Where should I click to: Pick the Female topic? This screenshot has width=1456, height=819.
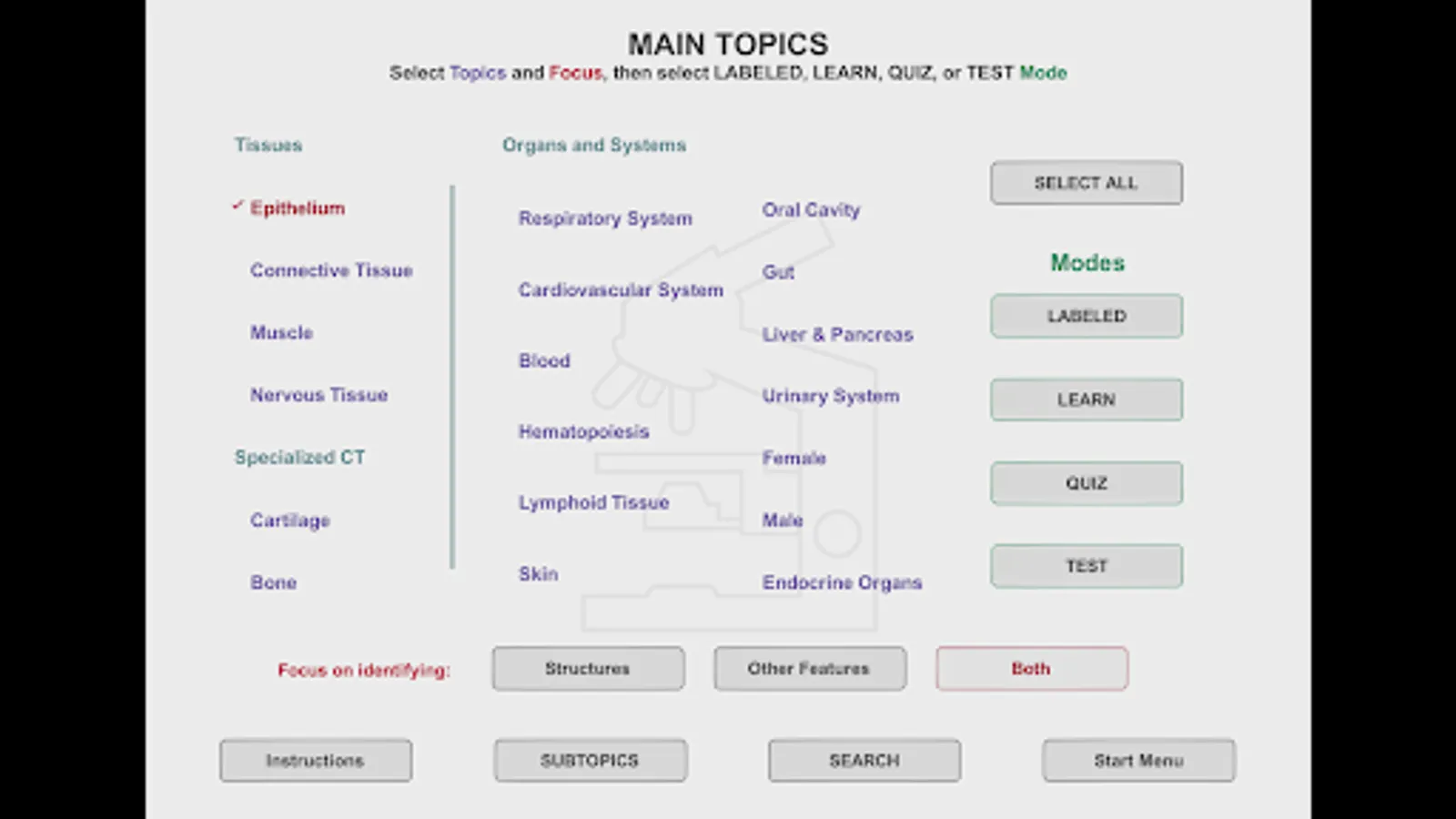[x=794, y=458]
